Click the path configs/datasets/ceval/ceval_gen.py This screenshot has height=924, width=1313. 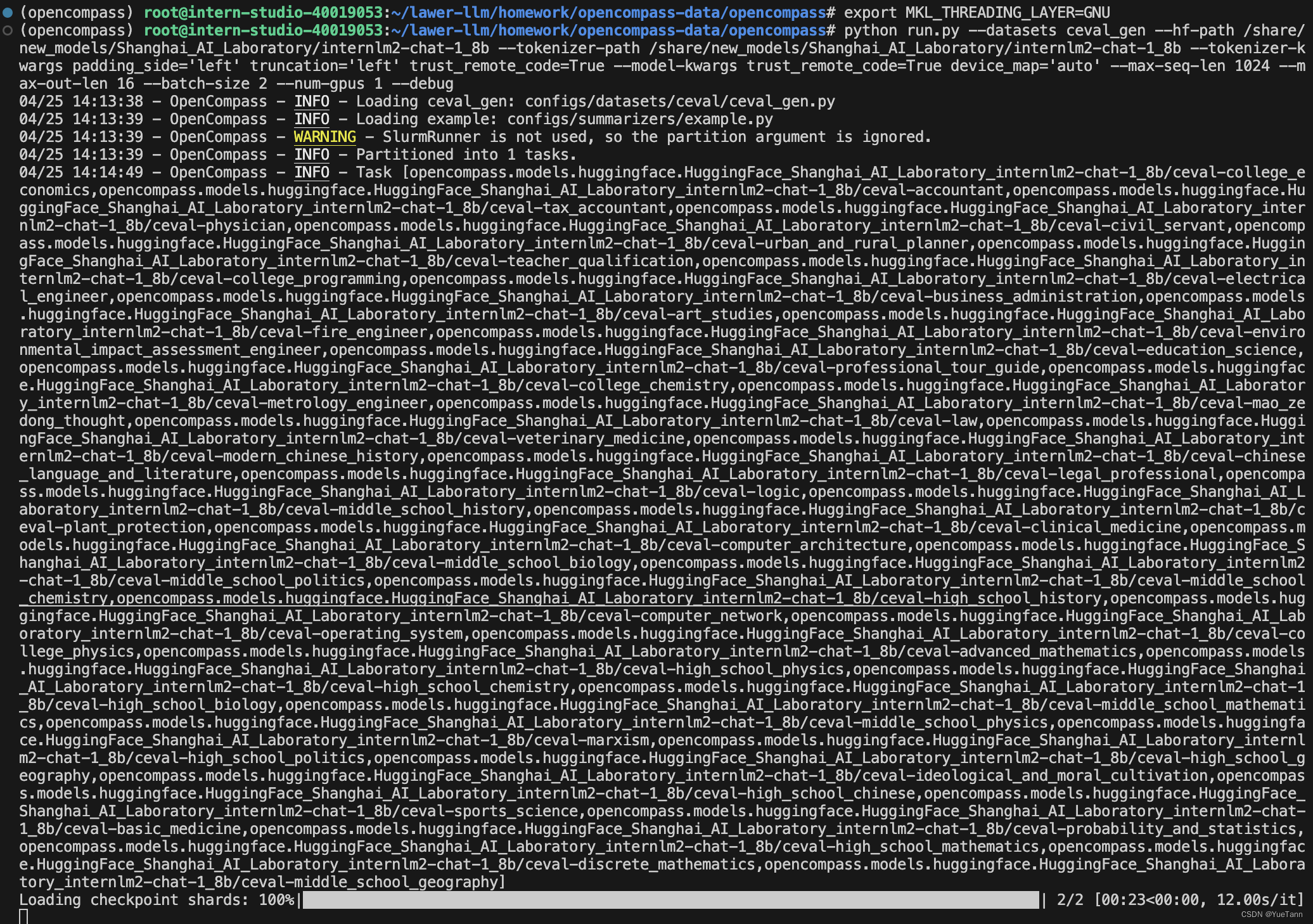tap(680, 101)
